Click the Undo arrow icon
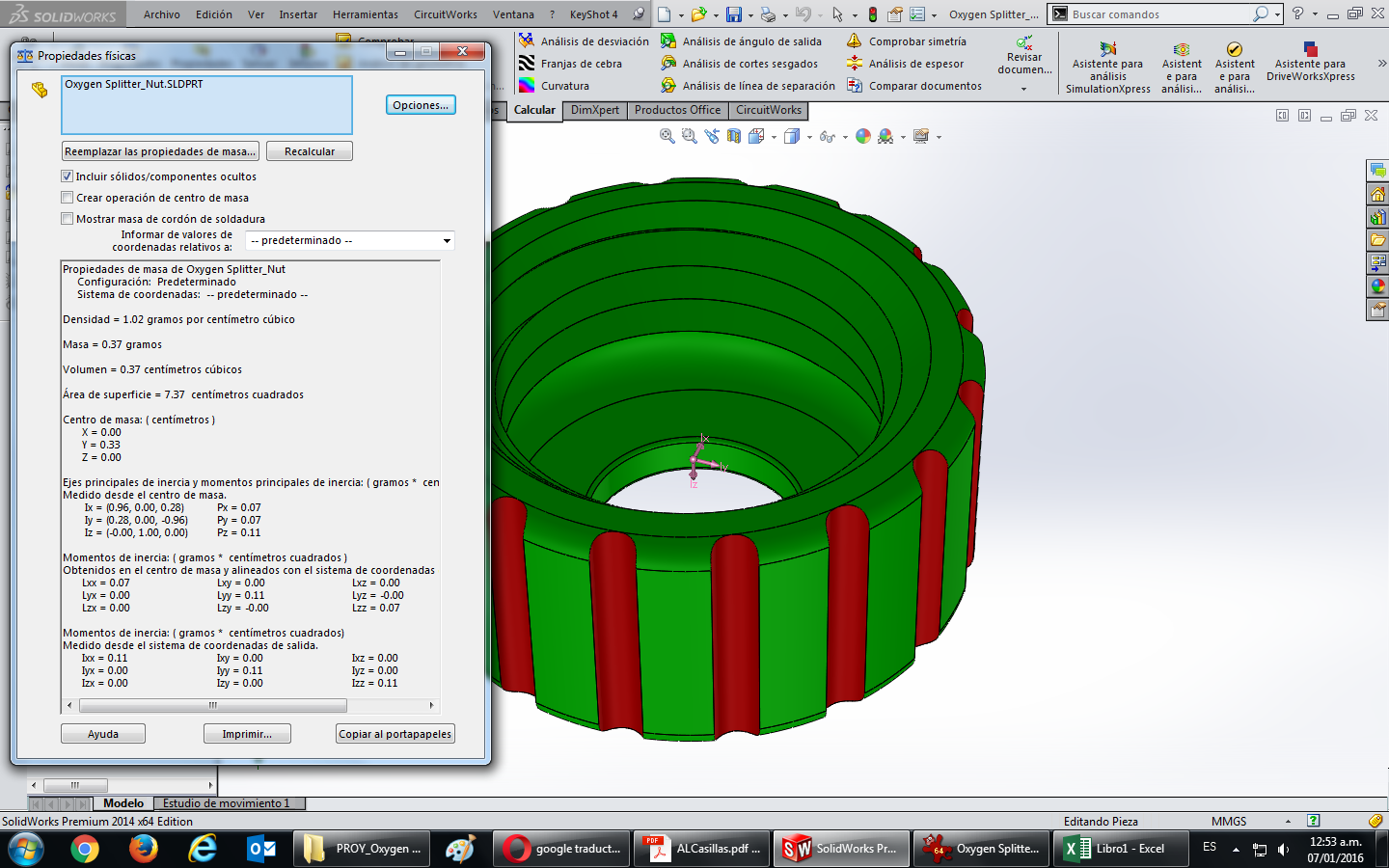Screen dimensions: 1389x868 803,14
